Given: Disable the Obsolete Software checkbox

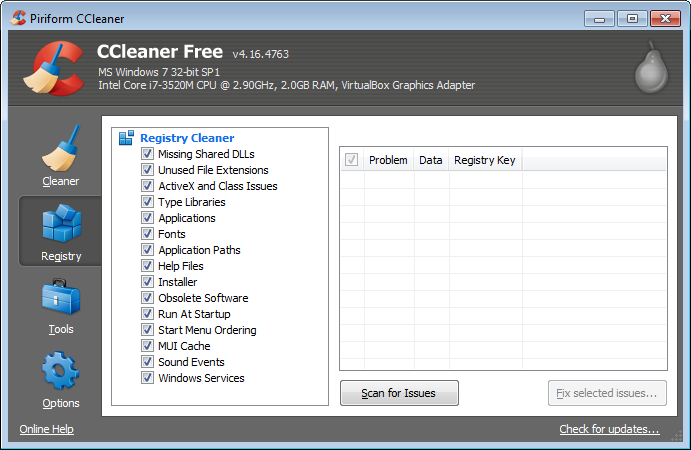Looking at the screenshot, I should coord(147,298).
